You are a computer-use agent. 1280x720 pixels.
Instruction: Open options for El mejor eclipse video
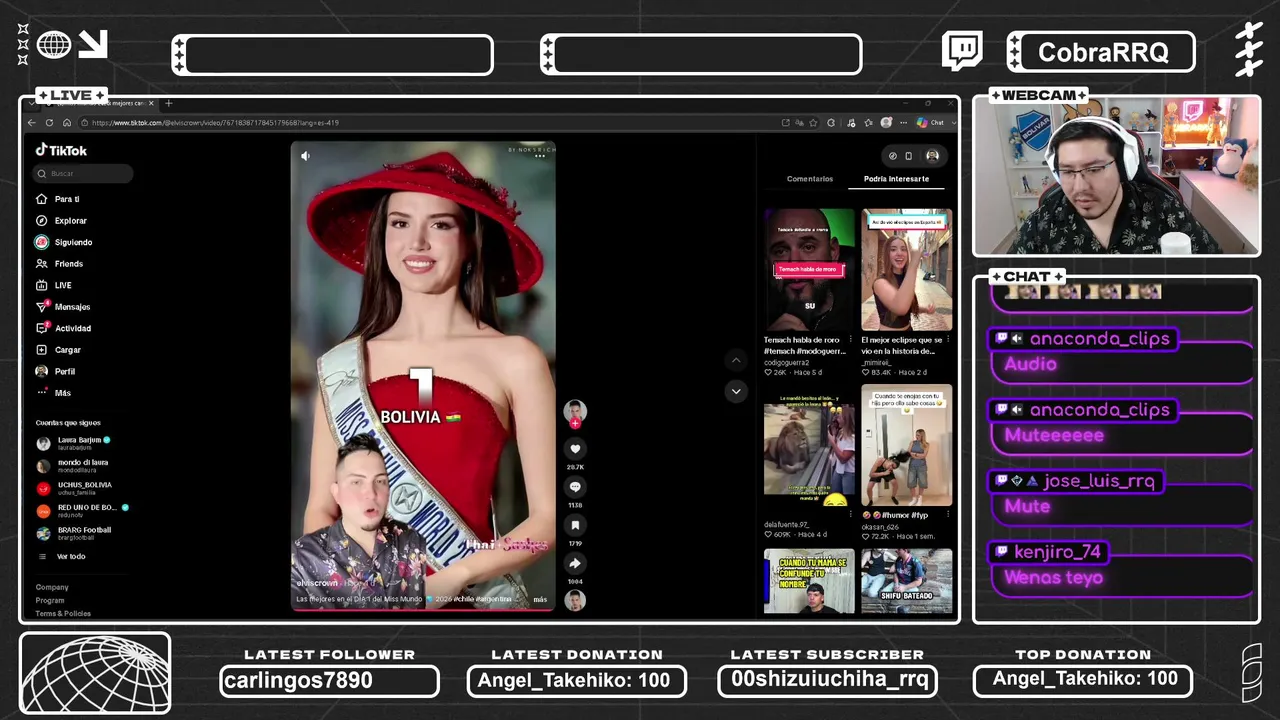click(x=947, y=340)
